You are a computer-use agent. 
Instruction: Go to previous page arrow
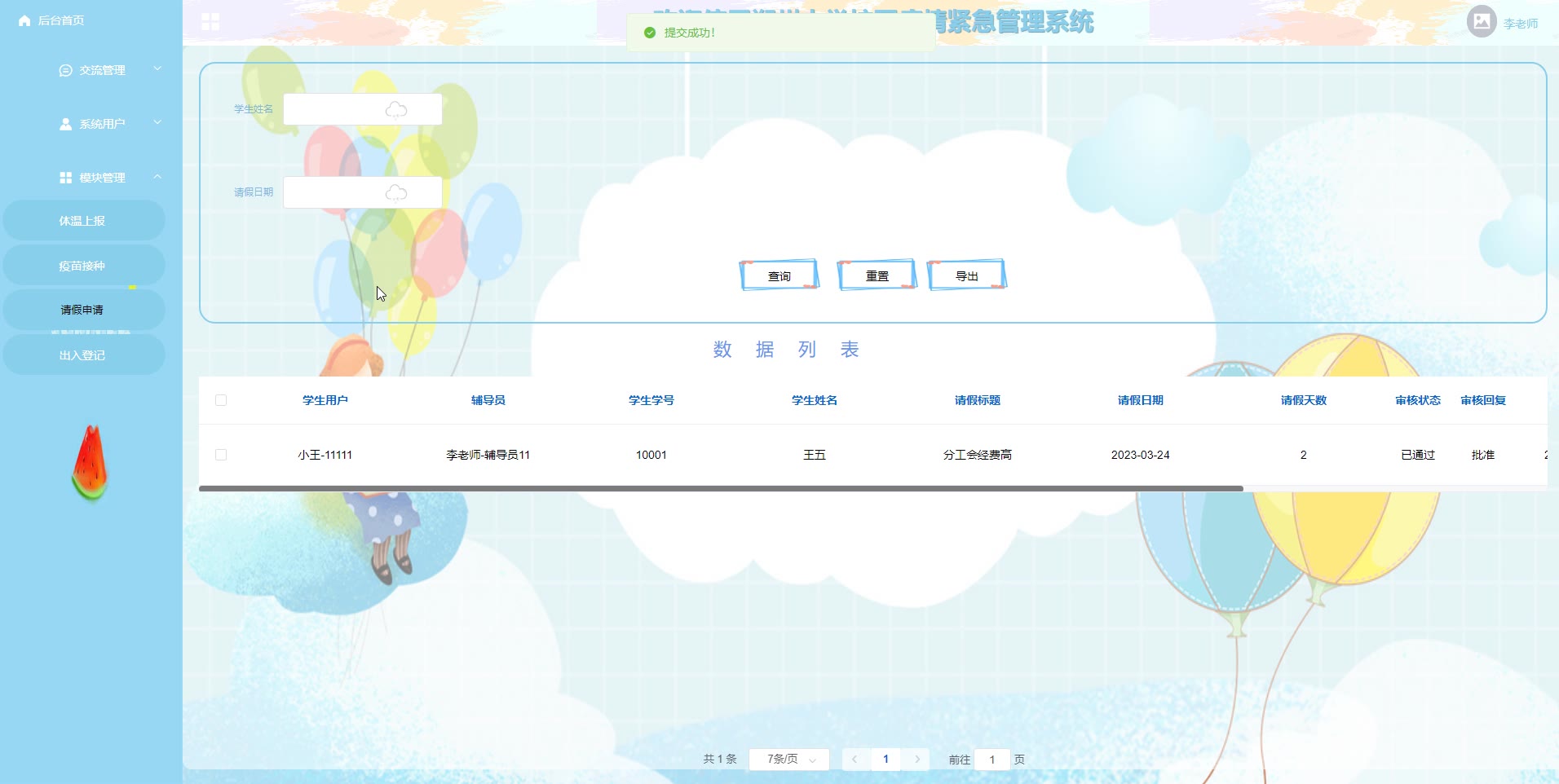coord(855,759)
